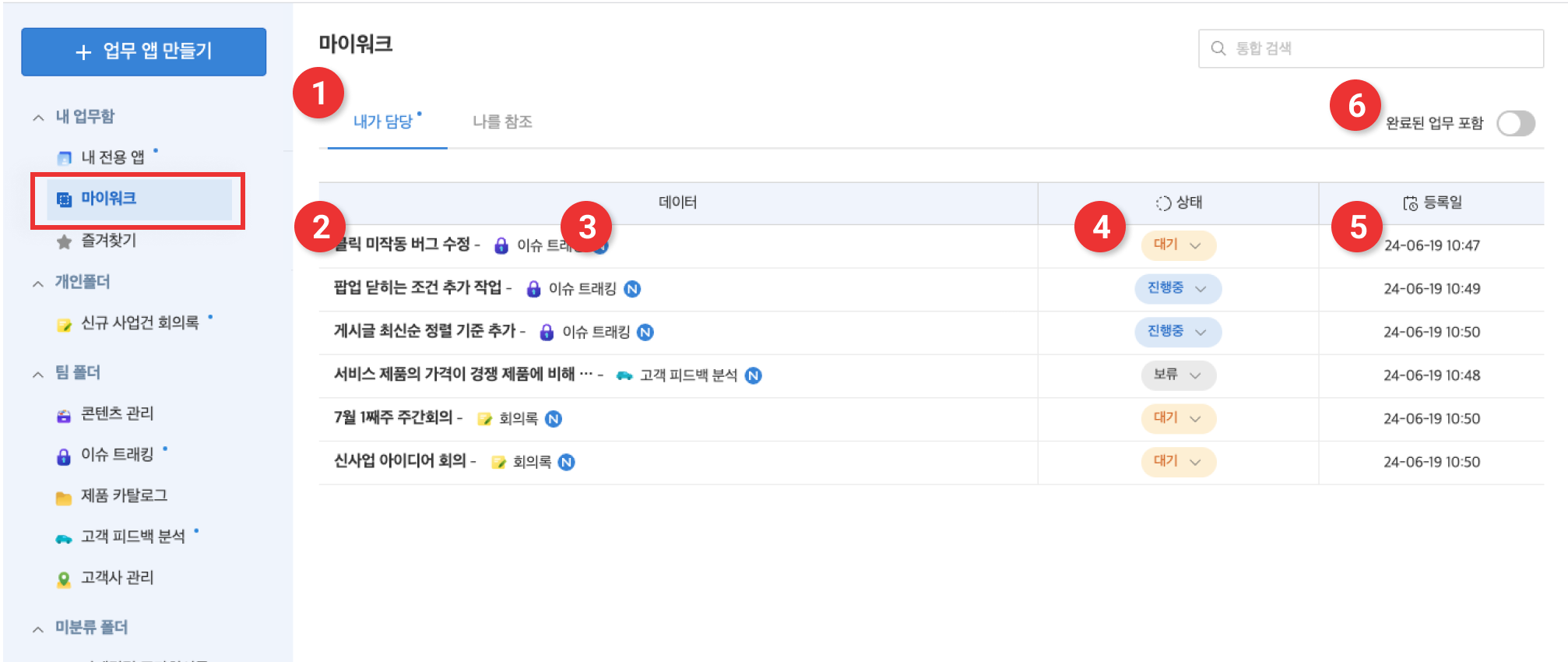Toggle the 완료된 업무 포함 switch
1568x662 pixels.
(1515, 123)
